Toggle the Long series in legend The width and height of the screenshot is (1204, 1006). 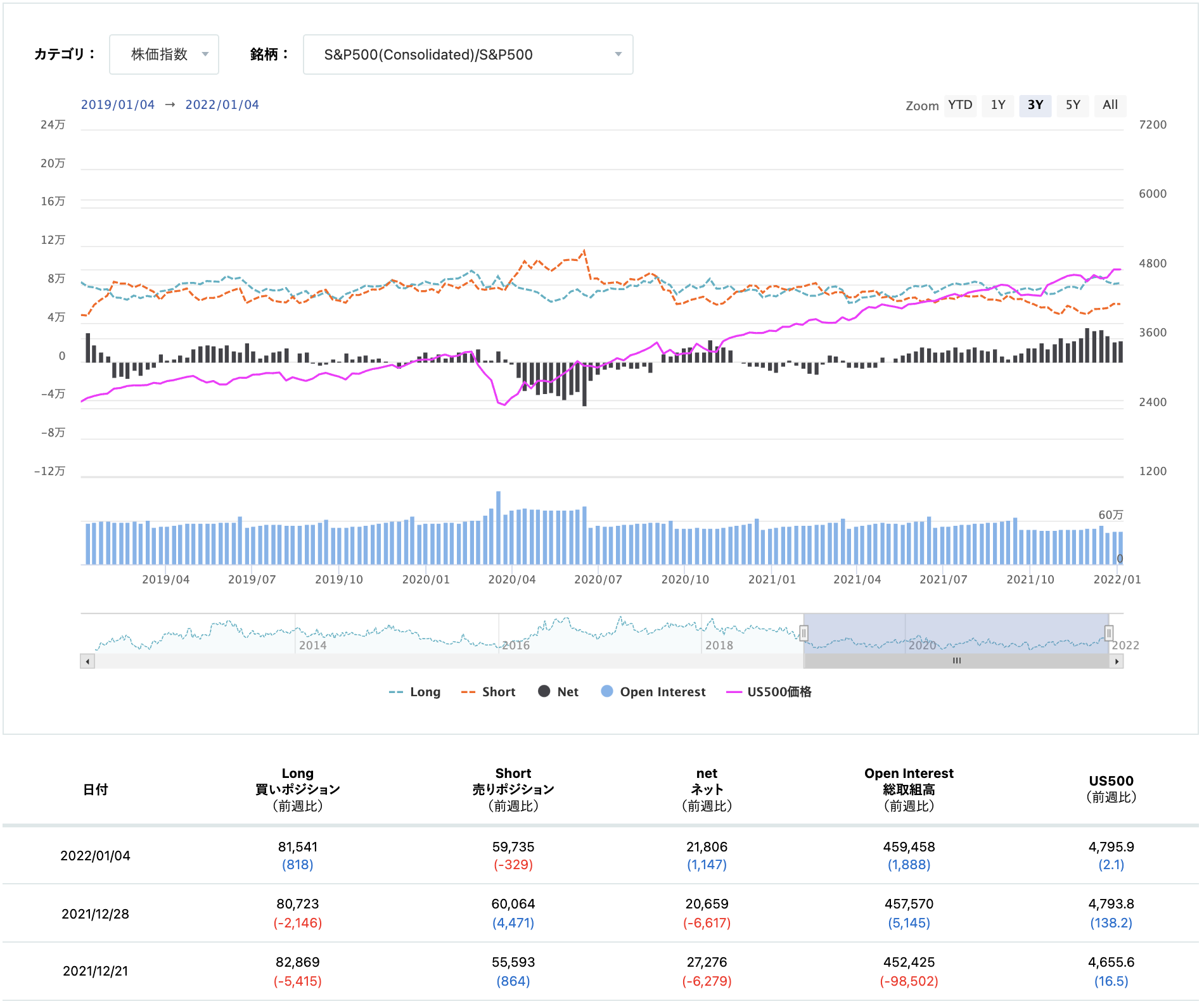(x=414, y=692)
